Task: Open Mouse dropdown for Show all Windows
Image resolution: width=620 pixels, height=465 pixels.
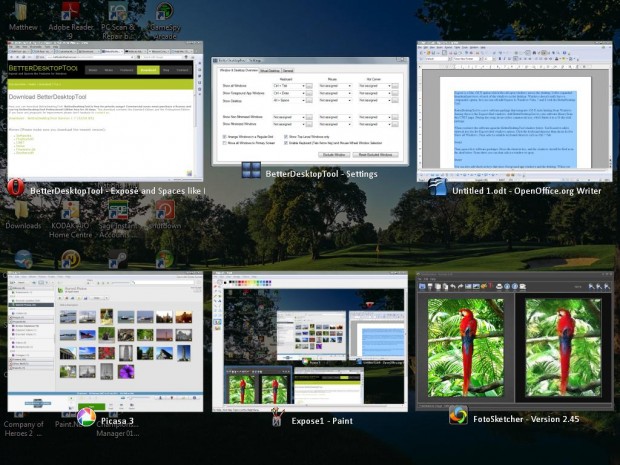Action: pos(335,86)
